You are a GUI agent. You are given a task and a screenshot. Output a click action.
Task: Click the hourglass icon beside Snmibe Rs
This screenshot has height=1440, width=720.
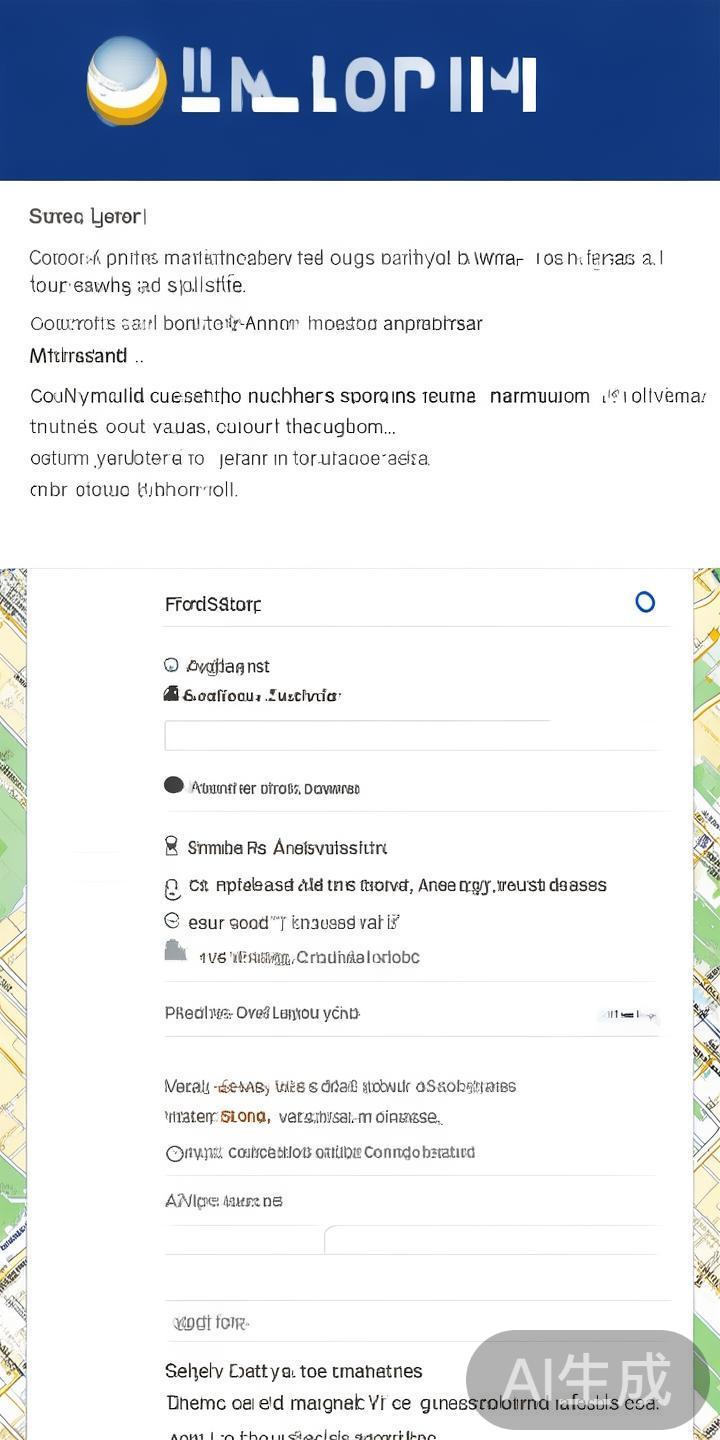(x=171, y=847)
